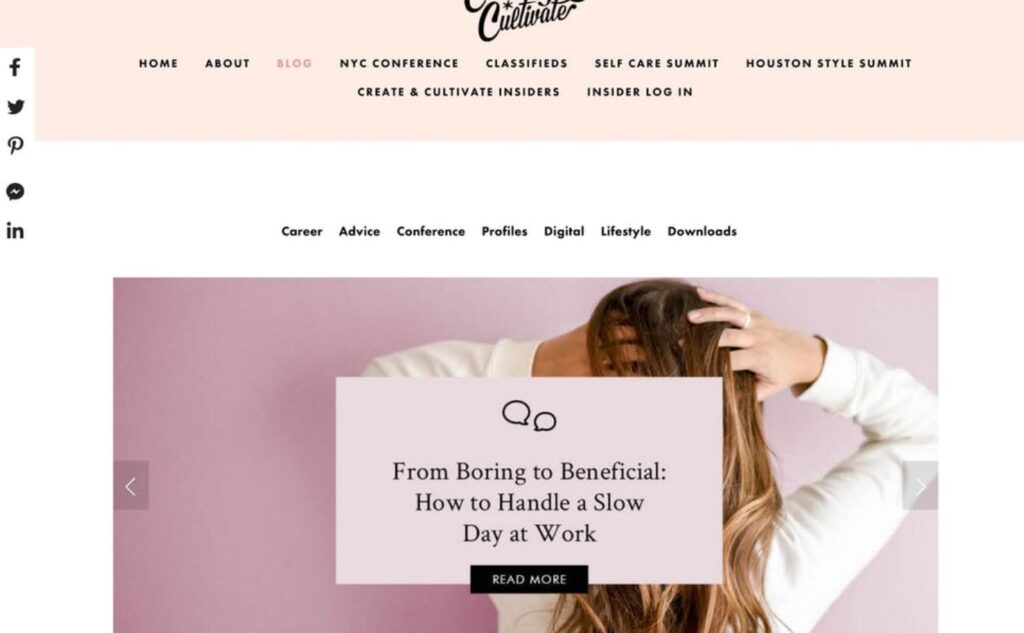
Task: Filter posts by Career category
Action: pos(302,231)
